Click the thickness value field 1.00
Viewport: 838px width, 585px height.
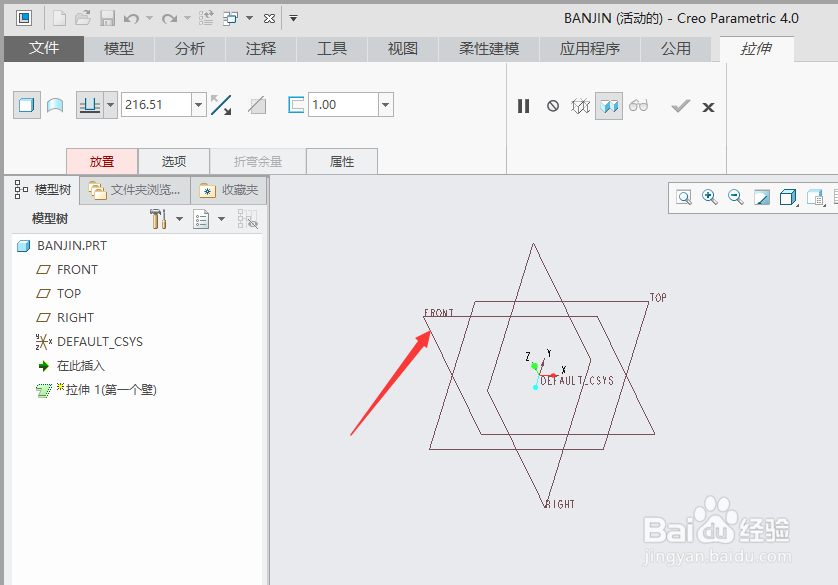click(343, 105)
